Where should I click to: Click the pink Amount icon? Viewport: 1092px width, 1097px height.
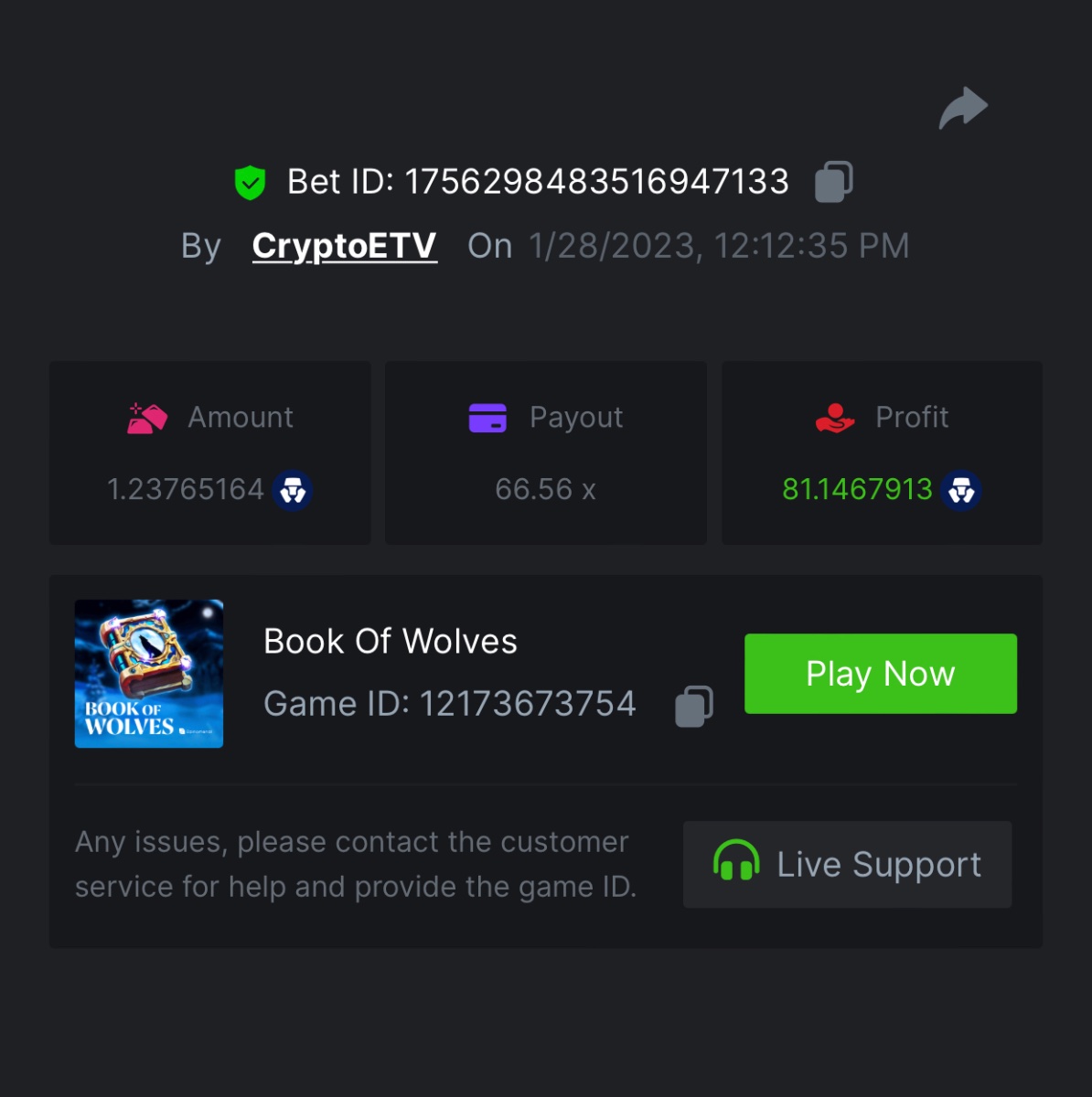click(x=147, y=418)
